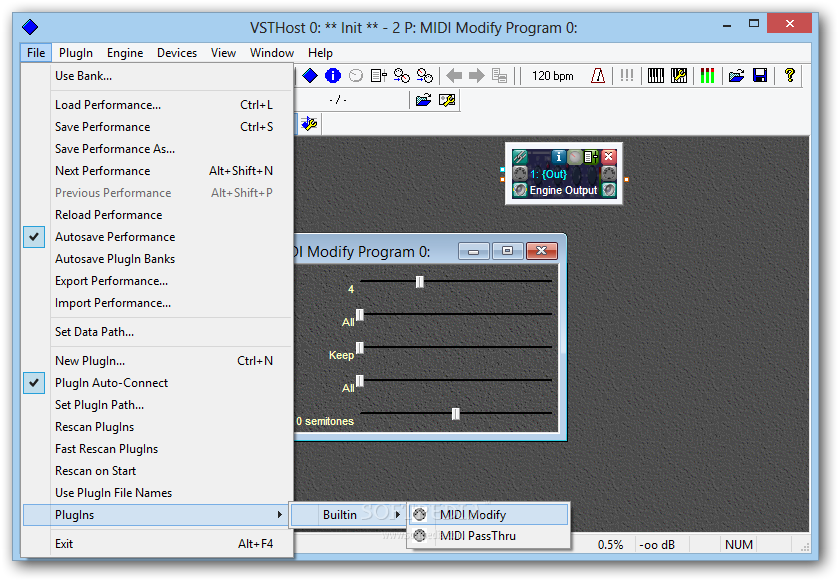This screenshot has height=581, width=839.
Task: Click the left-side speaker icon on Engine Output module
Action: coord(520,190)
